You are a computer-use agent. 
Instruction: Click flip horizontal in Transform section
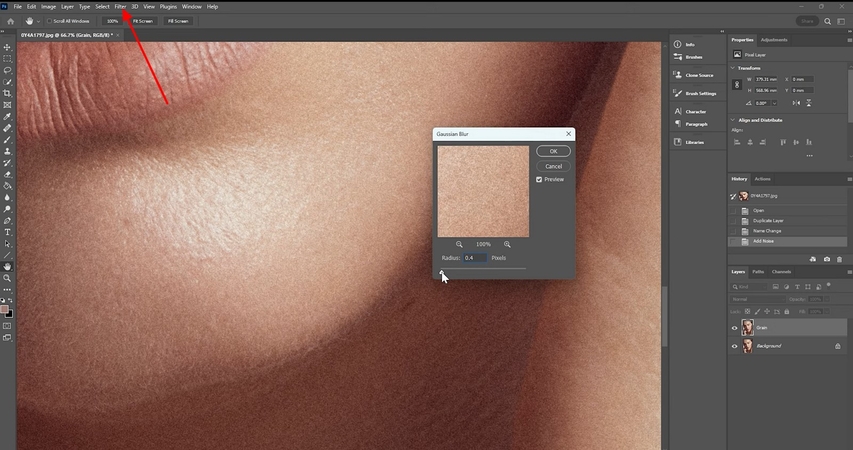pyautogui.click(x=796, y=103)
